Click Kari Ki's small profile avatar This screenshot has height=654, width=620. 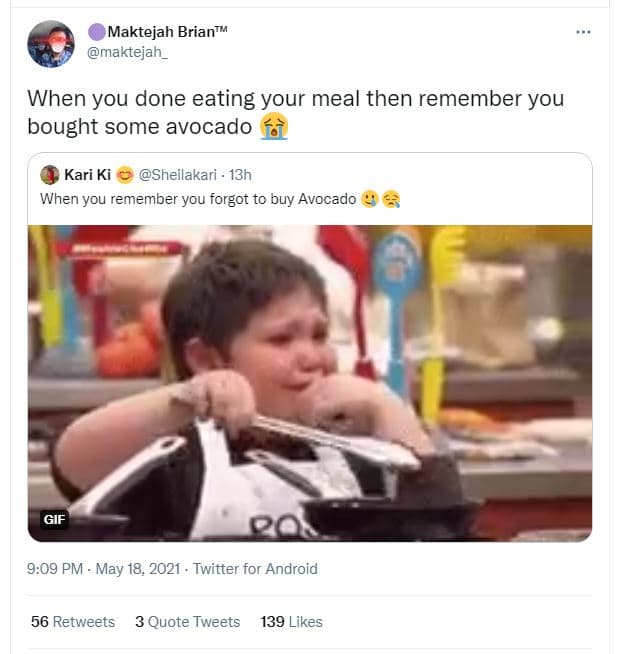[x=50, y=175]
